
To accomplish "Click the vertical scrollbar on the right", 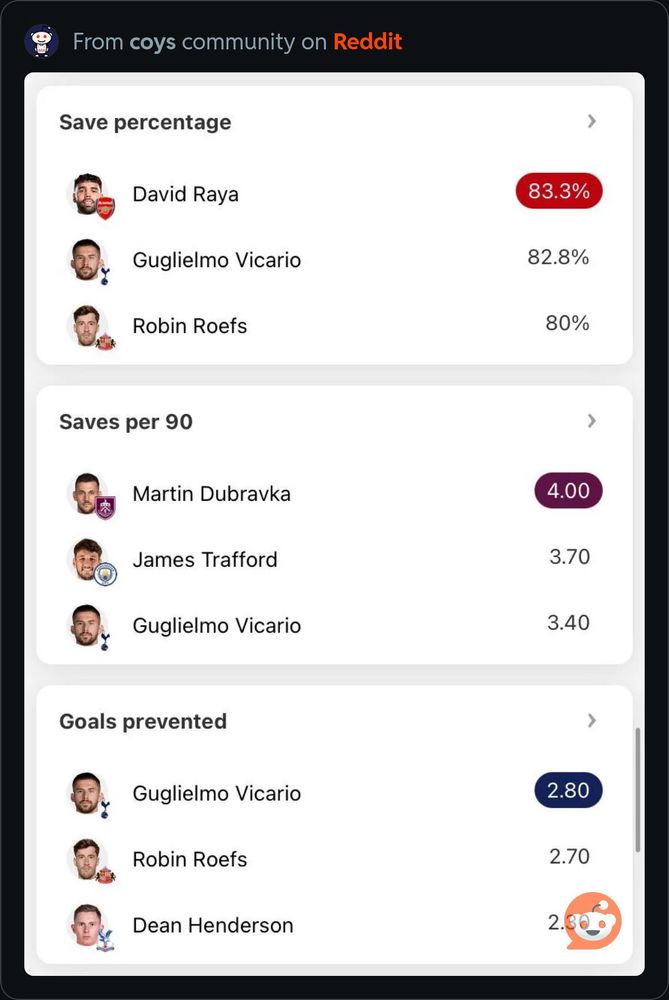I will click(637, 790).
